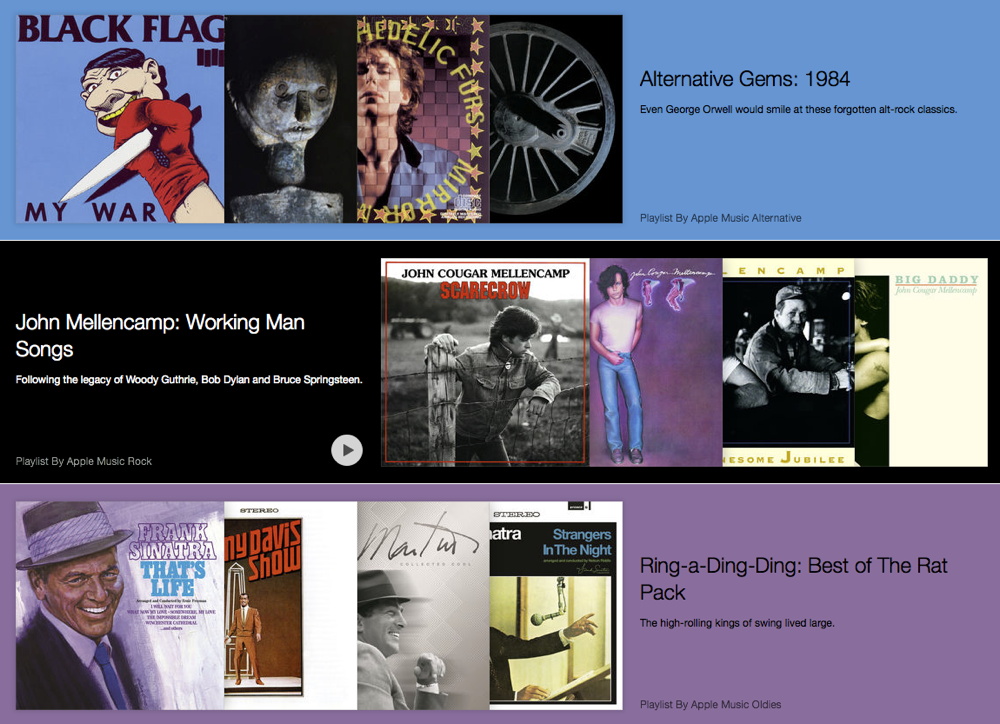
Task: Open the spoked wheel album artwork
Action: click(x=556, y=119)
